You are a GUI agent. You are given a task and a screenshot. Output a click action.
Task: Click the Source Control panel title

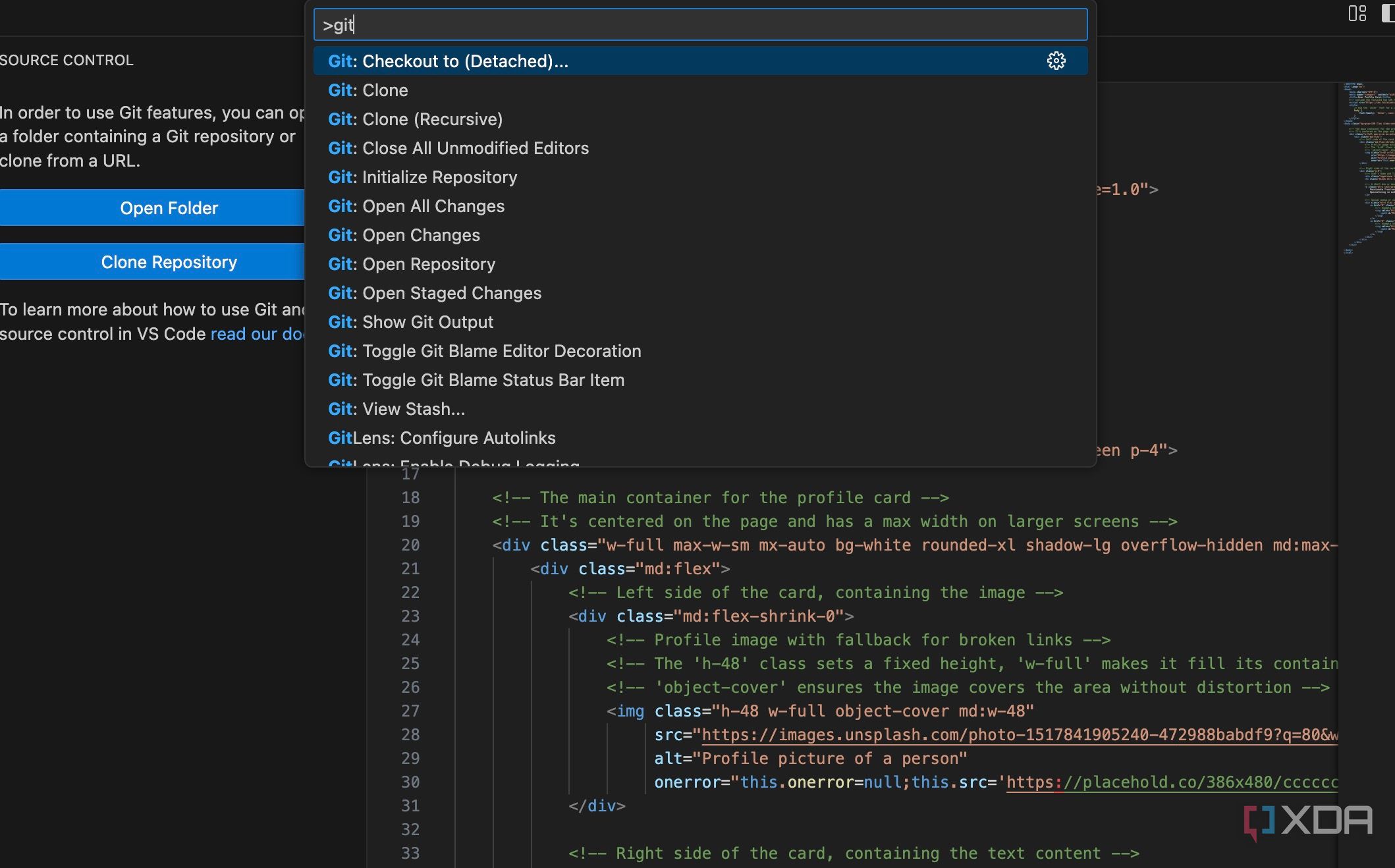pos(67,60)
